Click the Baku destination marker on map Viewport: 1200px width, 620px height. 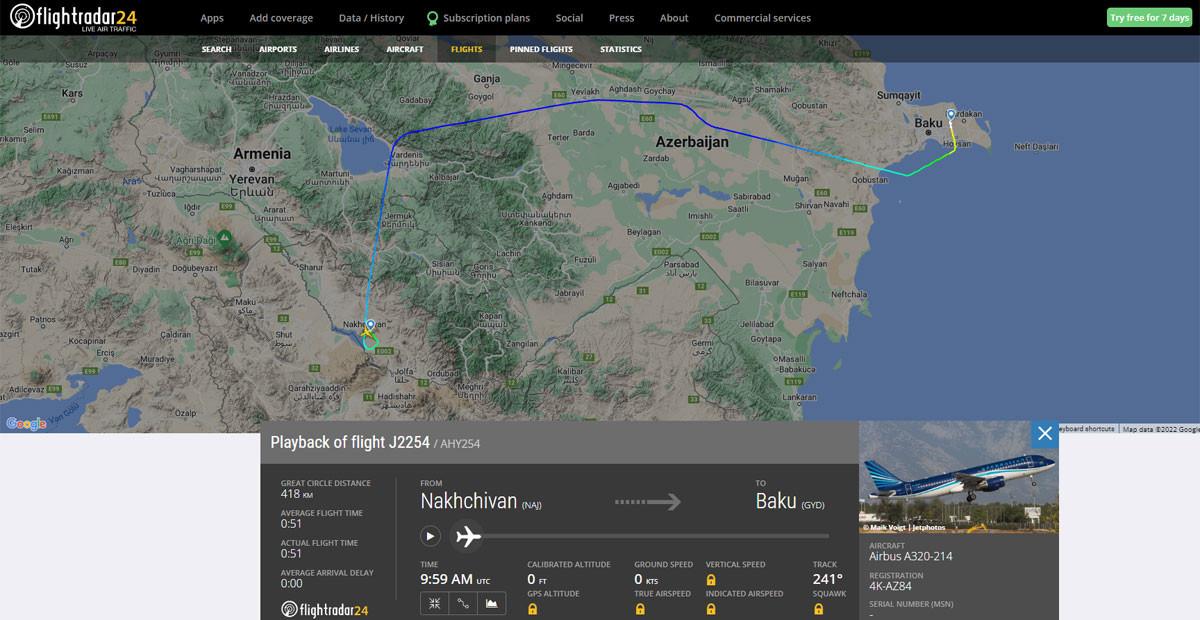click(x=950, y=115)
